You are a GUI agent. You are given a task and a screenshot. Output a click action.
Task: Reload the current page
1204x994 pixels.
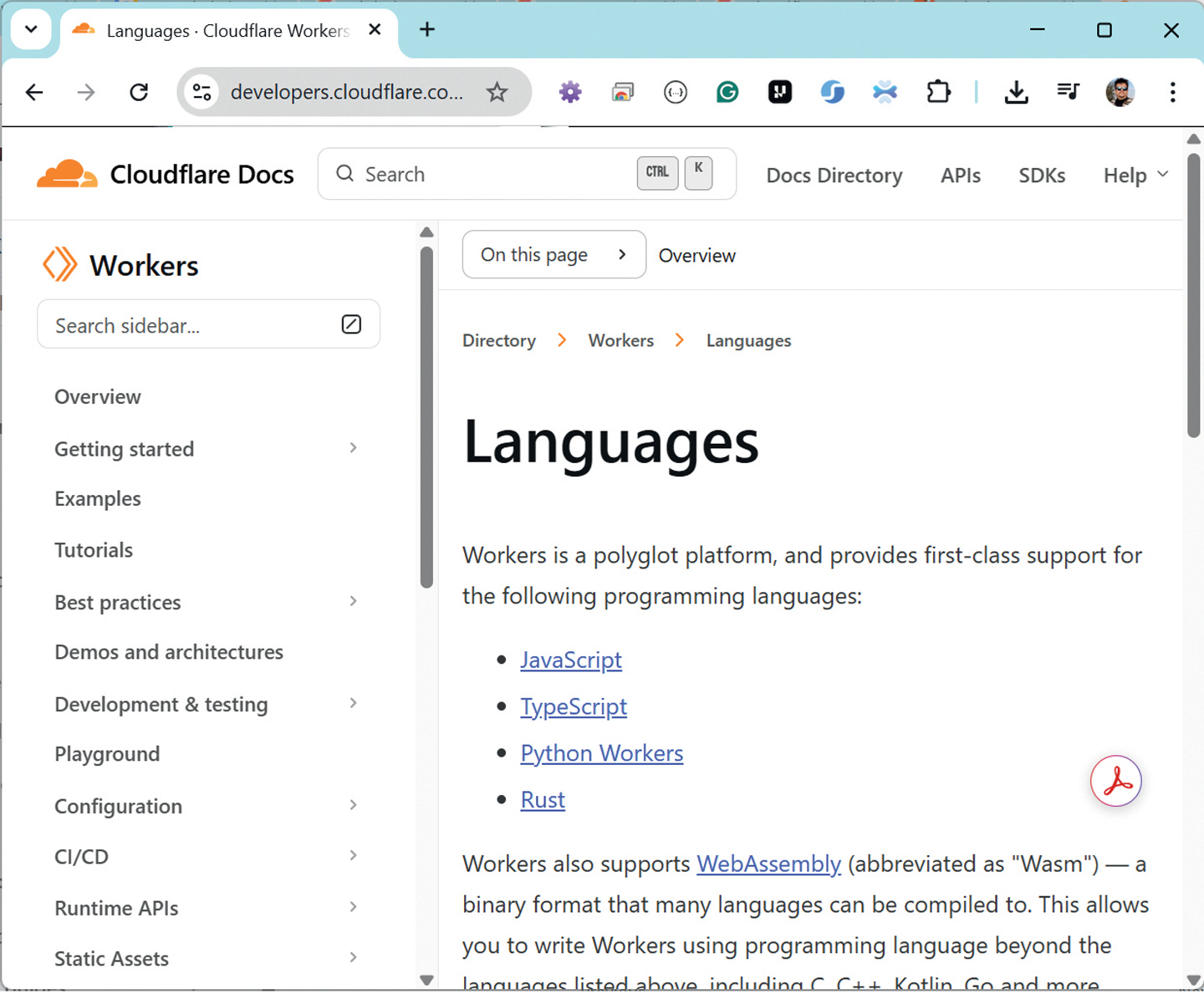click(x=139, y=92)
